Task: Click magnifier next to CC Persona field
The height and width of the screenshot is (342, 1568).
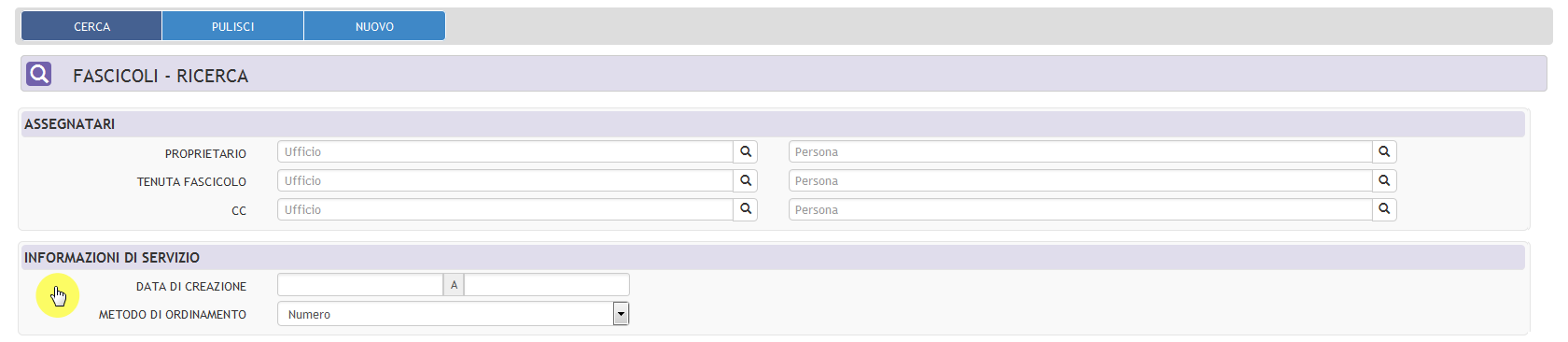Action: 1384,209
